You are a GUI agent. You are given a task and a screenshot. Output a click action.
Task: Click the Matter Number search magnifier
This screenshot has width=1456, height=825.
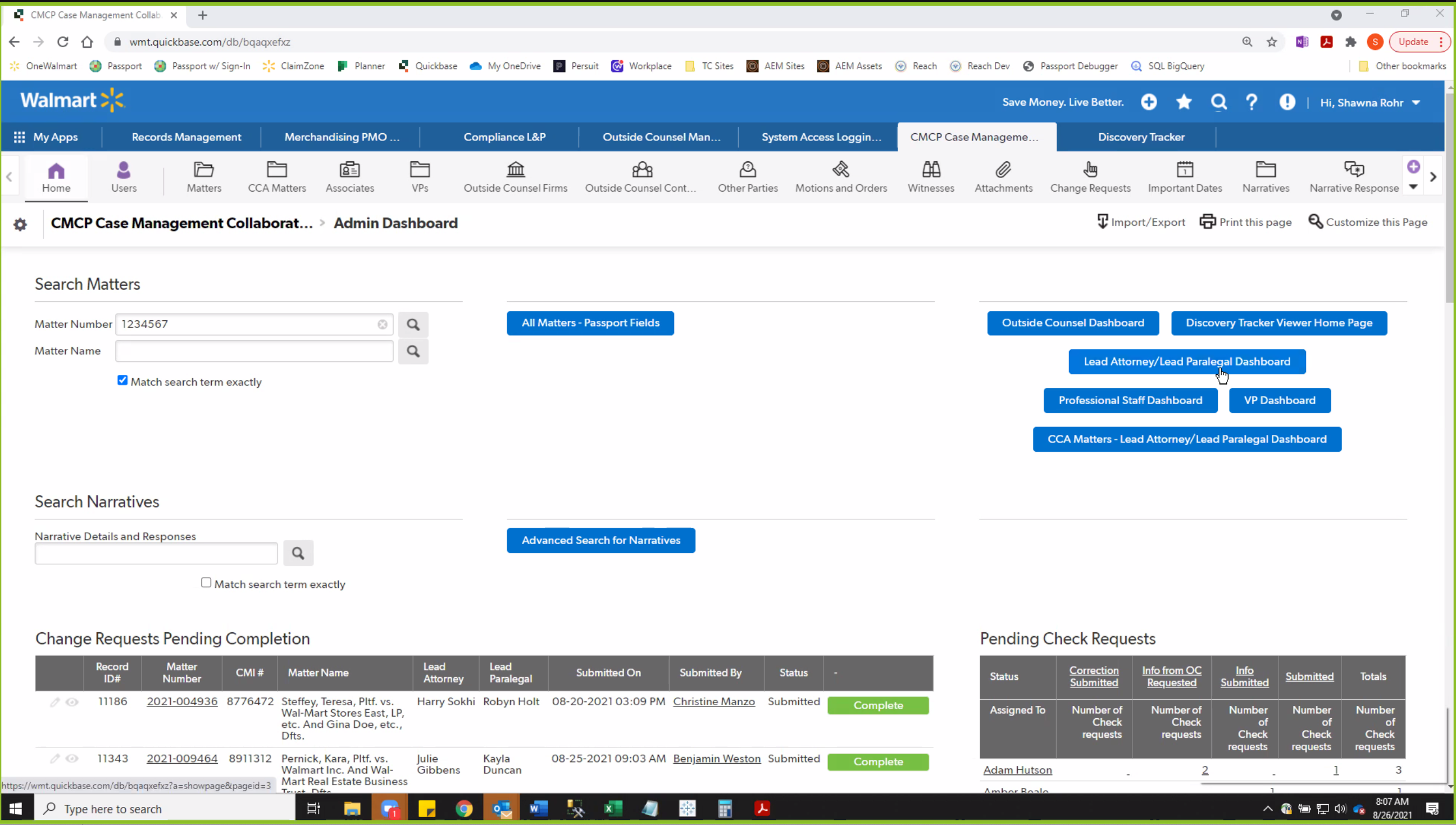click(413, 325)
